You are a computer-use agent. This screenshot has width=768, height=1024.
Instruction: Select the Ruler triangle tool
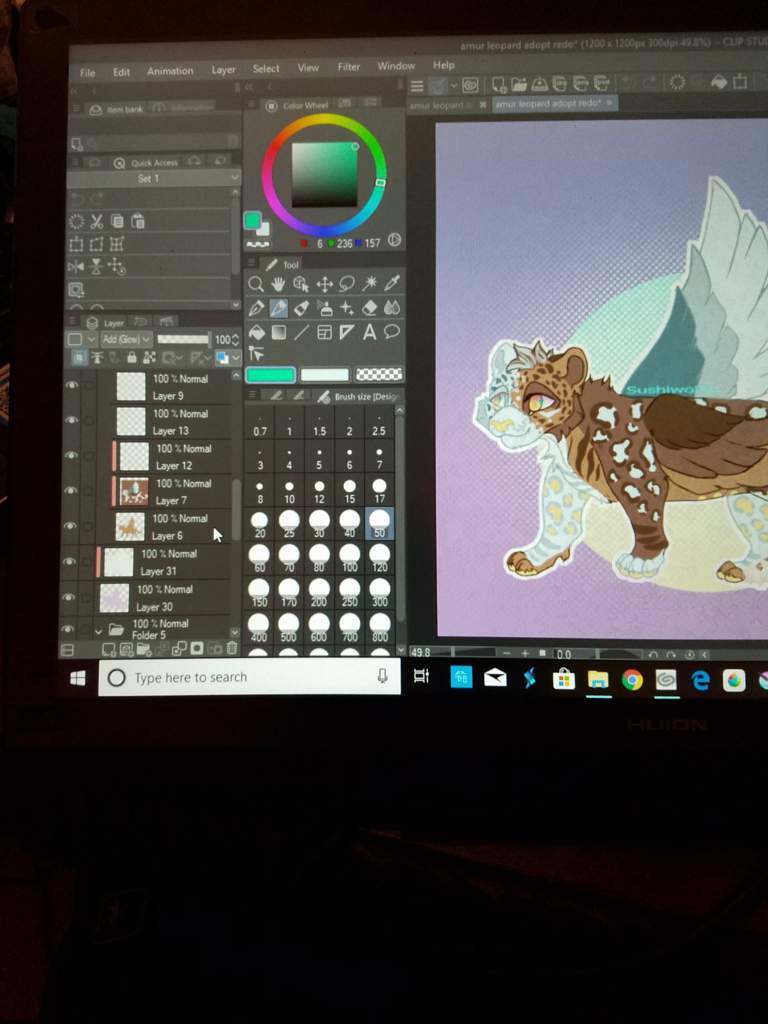tap(347, 332)
